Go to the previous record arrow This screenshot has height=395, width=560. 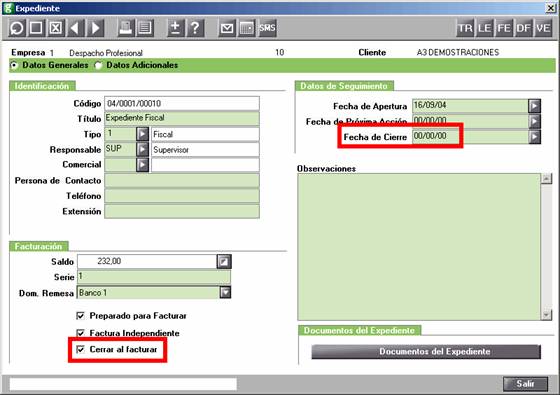(75, 28)
